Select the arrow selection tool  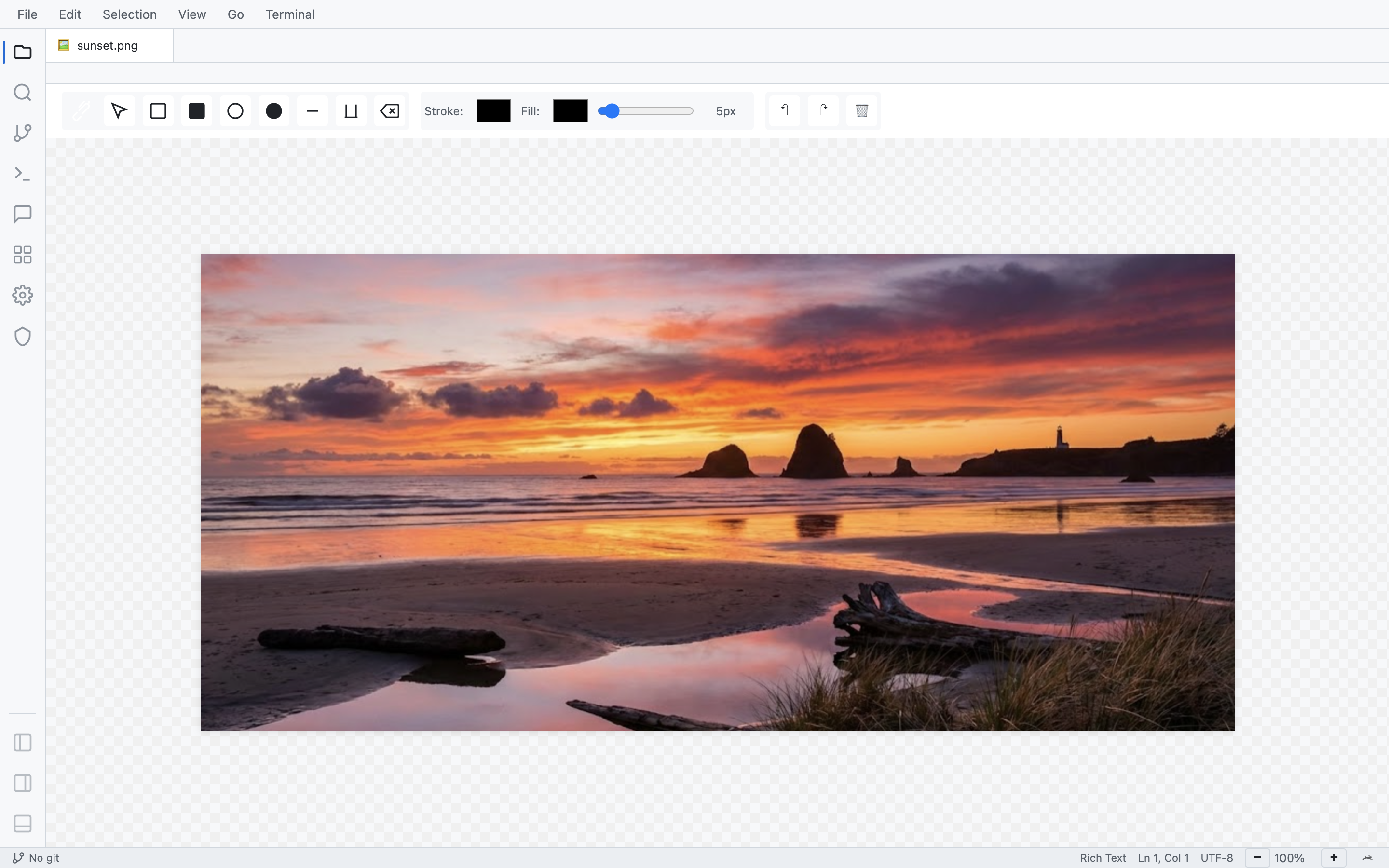(120, 111)
